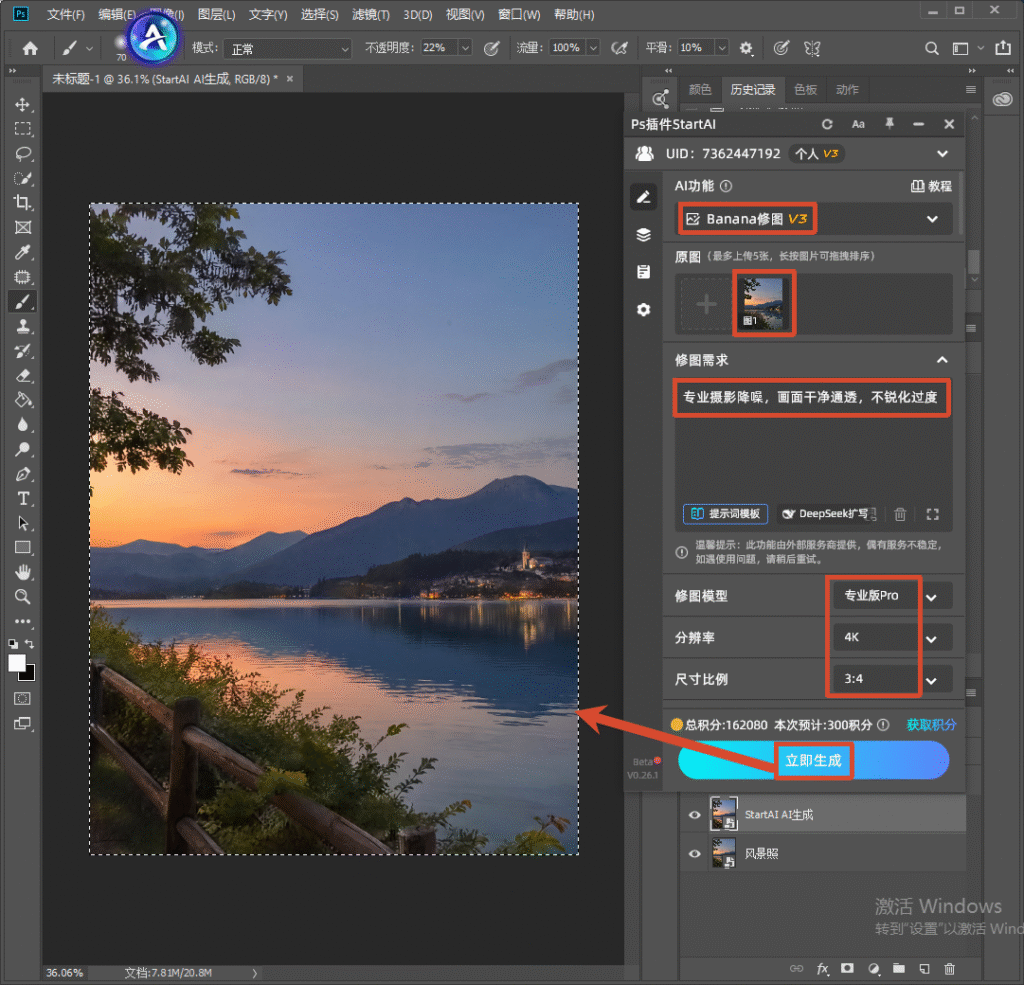This screenshot has height=985, width=1024.
Task: Hide the StartAI AI生成 layer
Action: [x=694, y=815]
